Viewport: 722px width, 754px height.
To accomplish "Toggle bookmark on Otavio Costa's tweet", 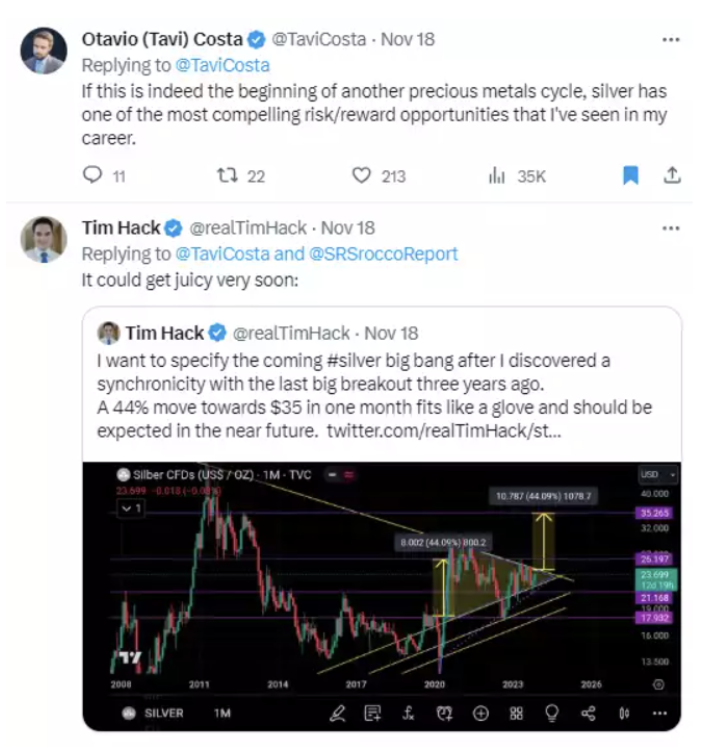I will [x=630, y=176].
